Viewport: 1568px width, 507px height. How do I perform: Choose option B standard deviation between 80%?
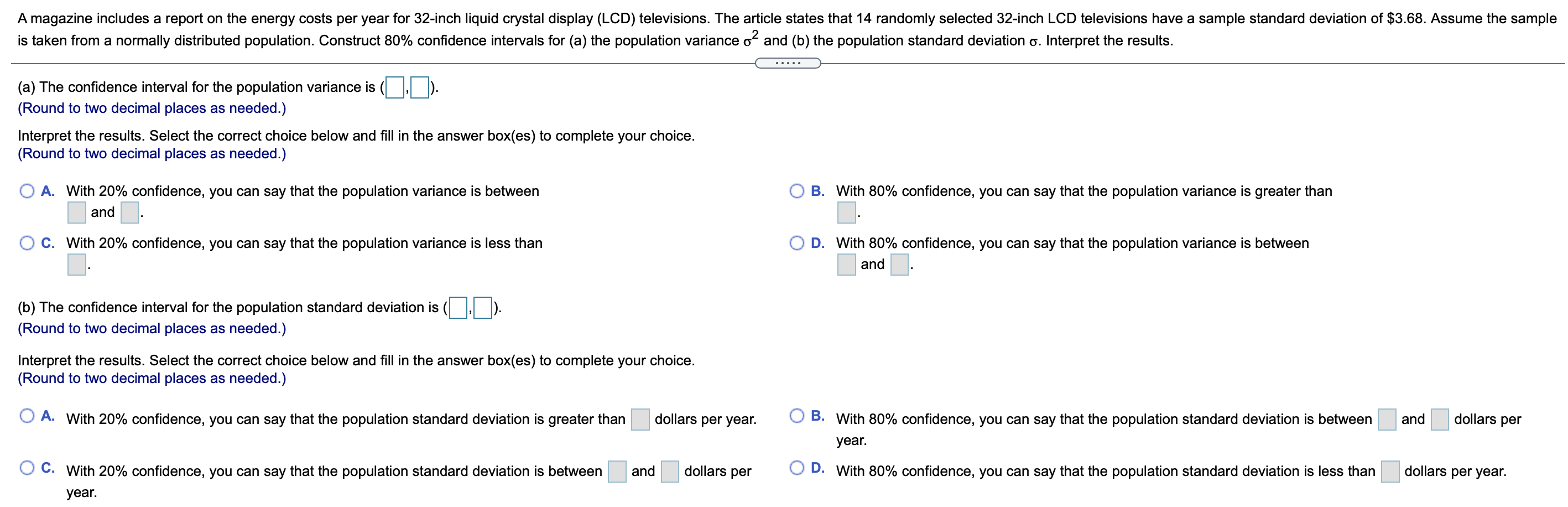(796, 416)
